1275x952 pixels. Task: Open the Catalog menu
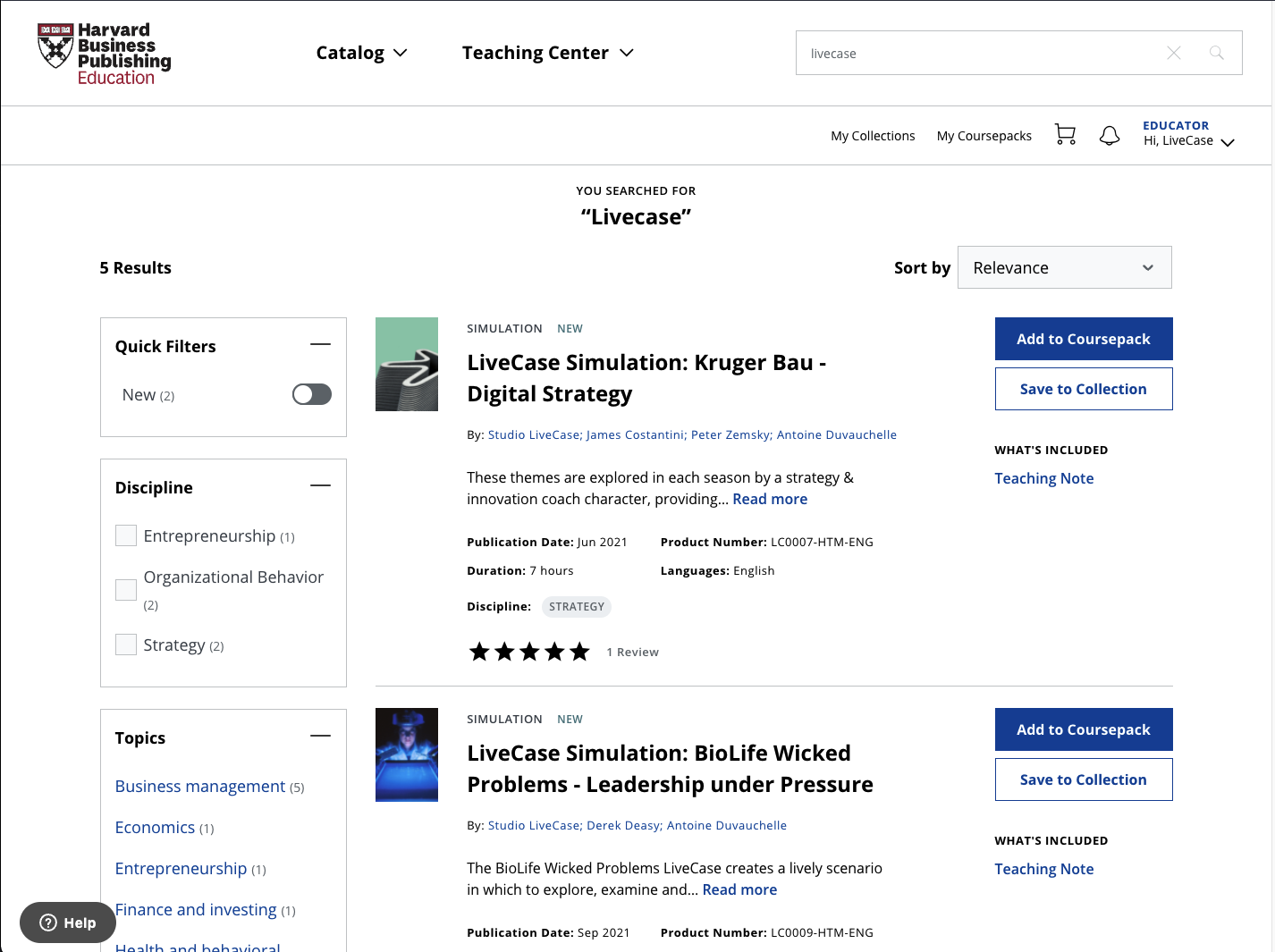361,53
